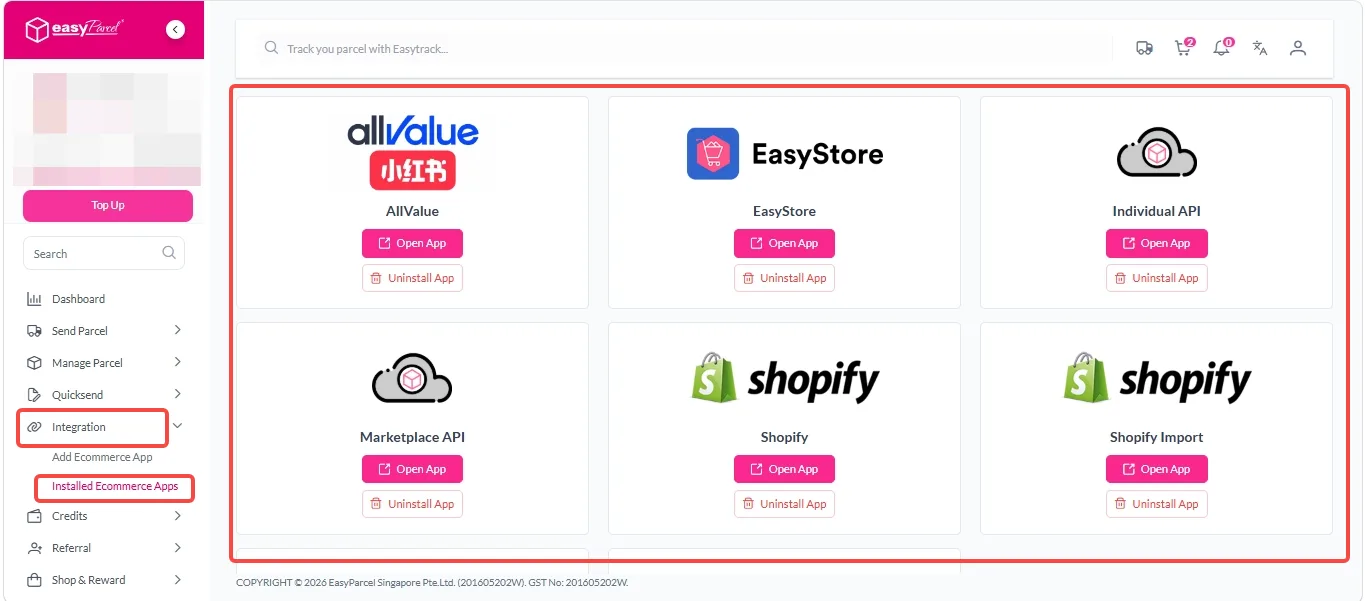1365x601 pixels.
Task: Focus the Easytrack parcel tracking field
Action: [685, 48]
